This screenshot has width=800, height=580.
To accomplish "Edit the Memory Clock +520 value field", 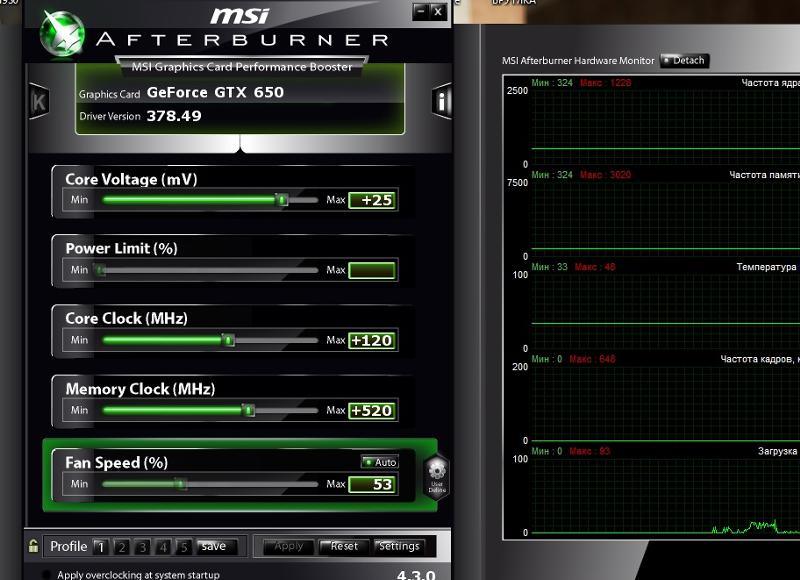I will click(x=372, y=411).
